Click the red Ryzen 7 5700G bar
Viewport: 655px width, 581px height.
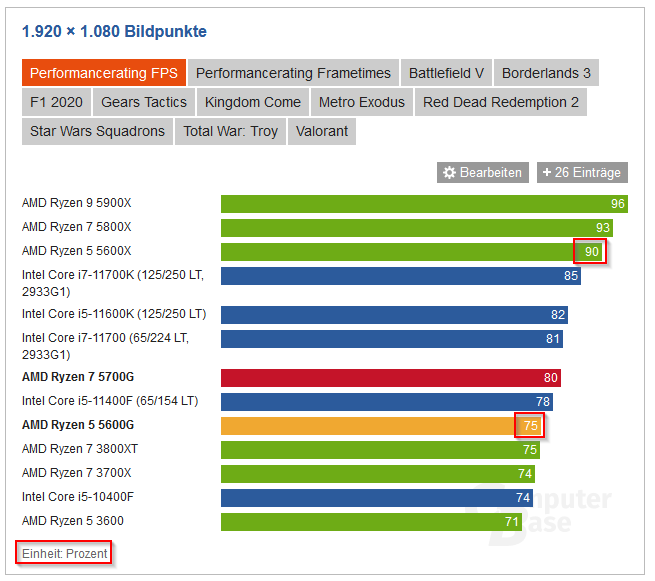point(391,378)
